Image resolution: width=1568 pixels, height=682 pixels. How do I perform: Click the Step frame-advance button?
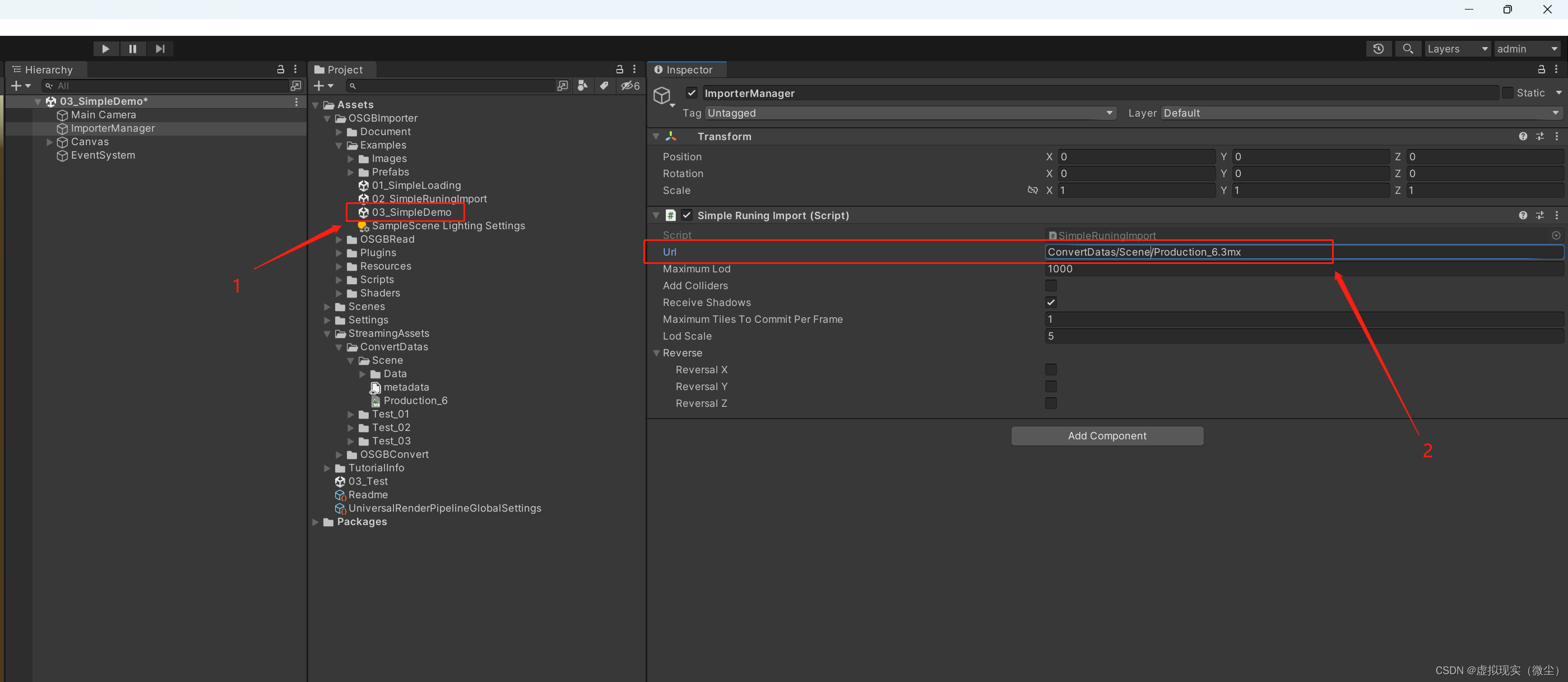click(160, 49)
